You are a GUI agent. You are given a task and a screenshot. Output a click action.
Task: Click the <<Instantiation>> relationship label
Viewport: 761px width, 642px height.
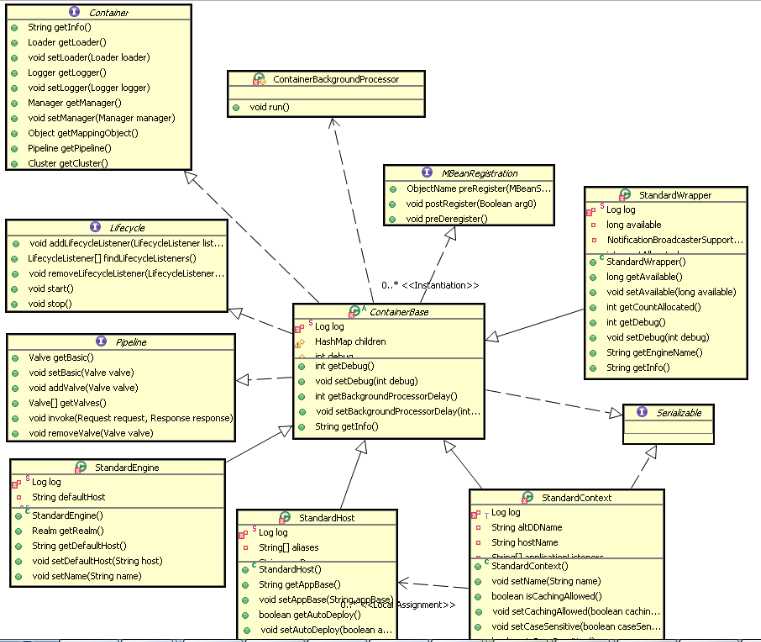[x=440, y=285]
